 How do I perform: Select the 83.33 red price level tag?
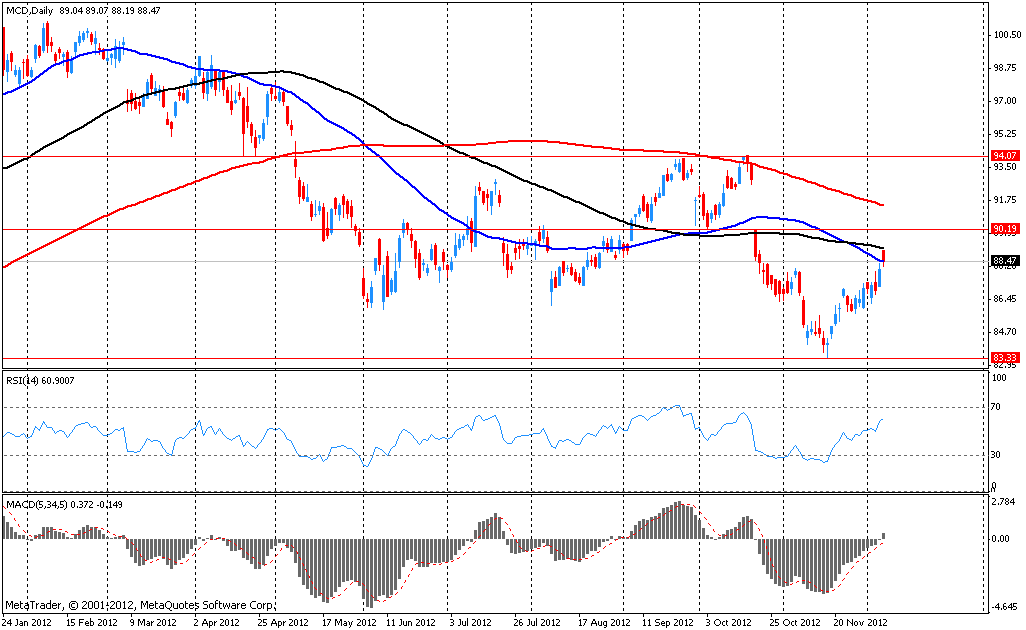[x=1005, y=357]
